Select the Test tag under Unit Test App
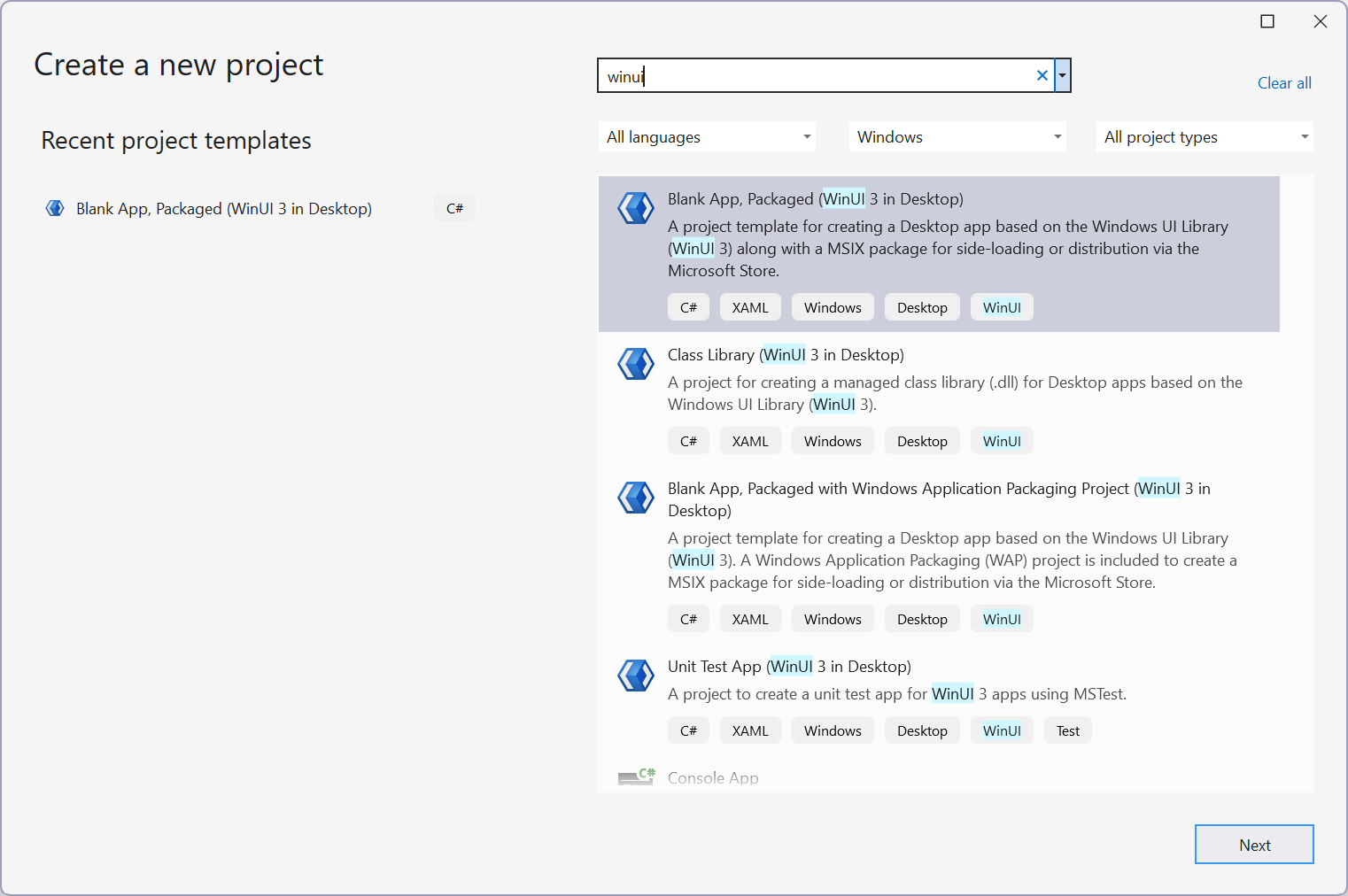 click(x=1067, y=730)
